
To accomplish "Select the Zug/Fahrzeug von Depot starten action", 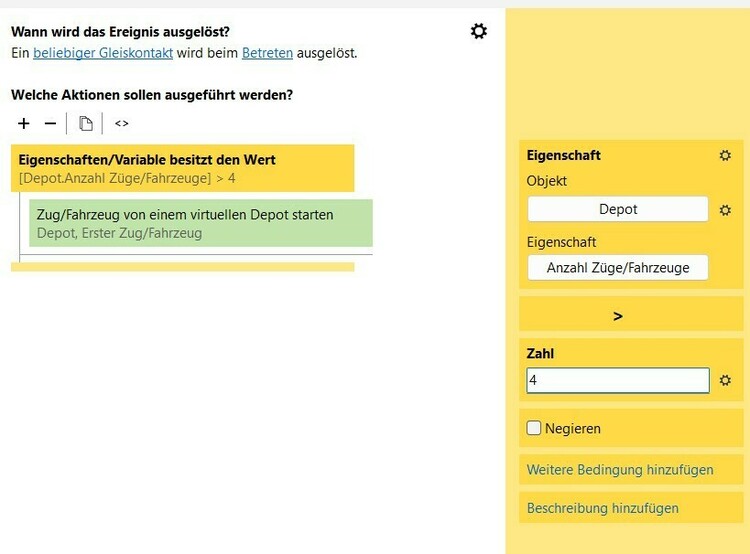I will coord(201,223).
